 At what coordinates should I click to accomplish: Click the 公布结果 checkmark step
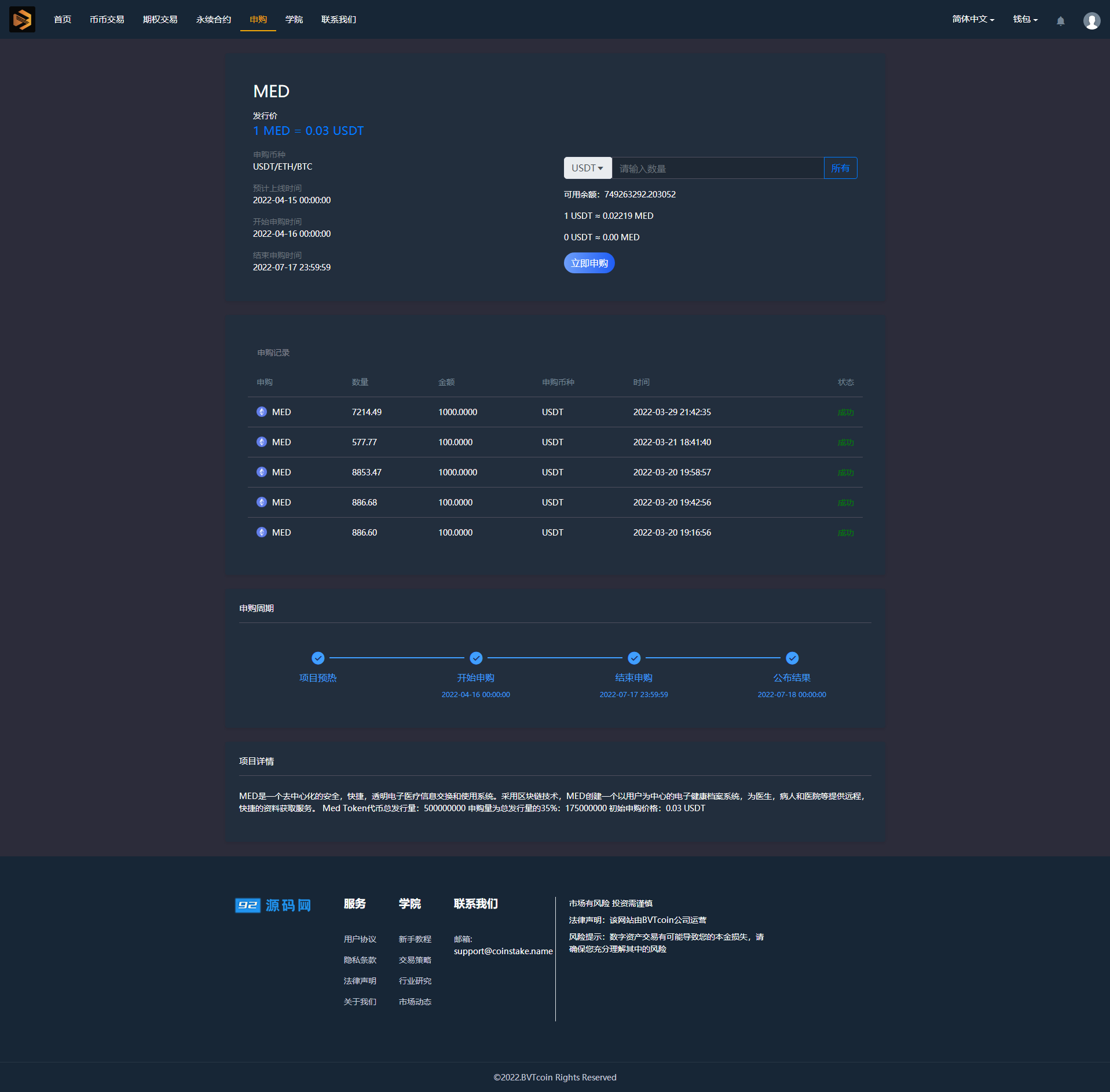pos(792,658)
